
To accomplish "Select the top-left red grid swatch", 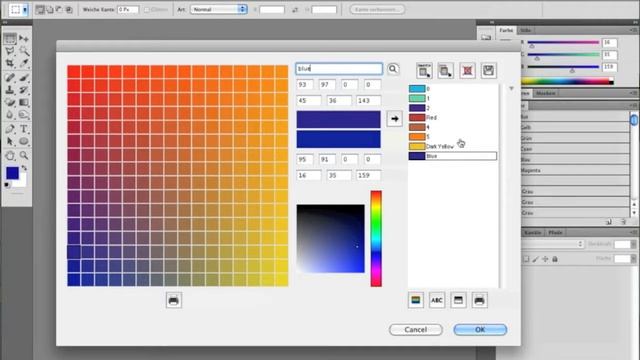I will pyautogui.click(x=74, y=71).
